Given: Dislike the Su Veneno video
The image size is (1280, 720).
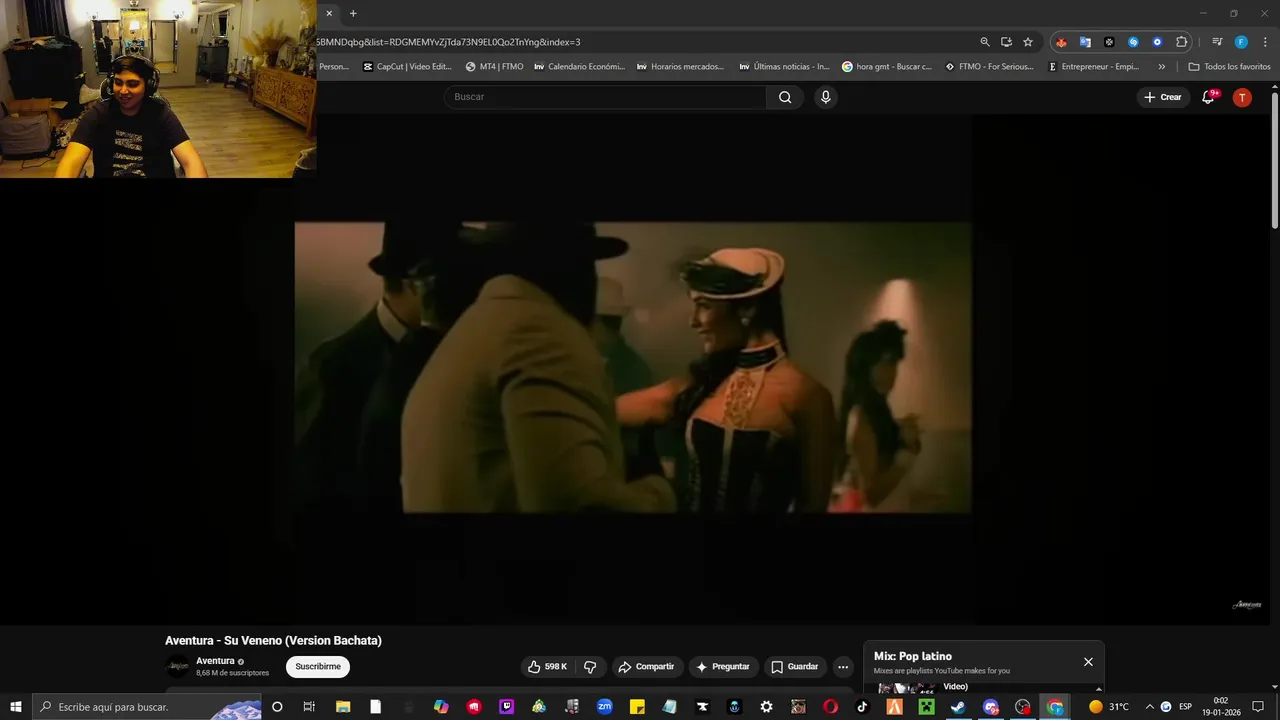Looking at the screenshot, I should (x=590, y=667).
